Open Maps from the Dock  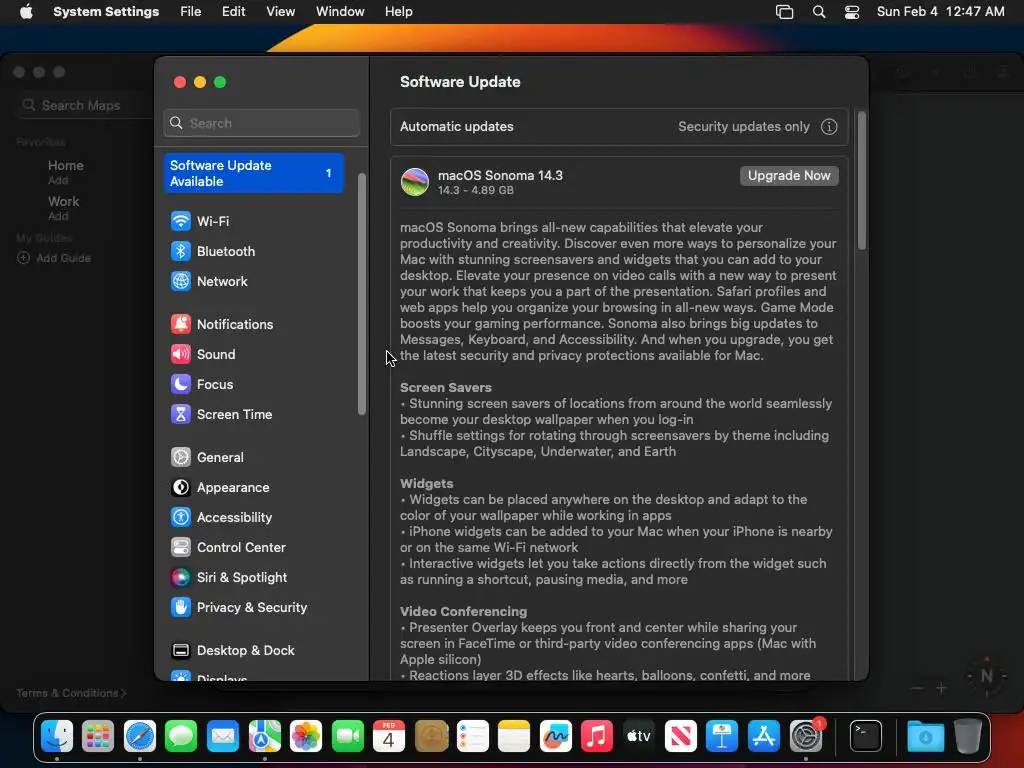pyautogui.click(x=264, y=737)
